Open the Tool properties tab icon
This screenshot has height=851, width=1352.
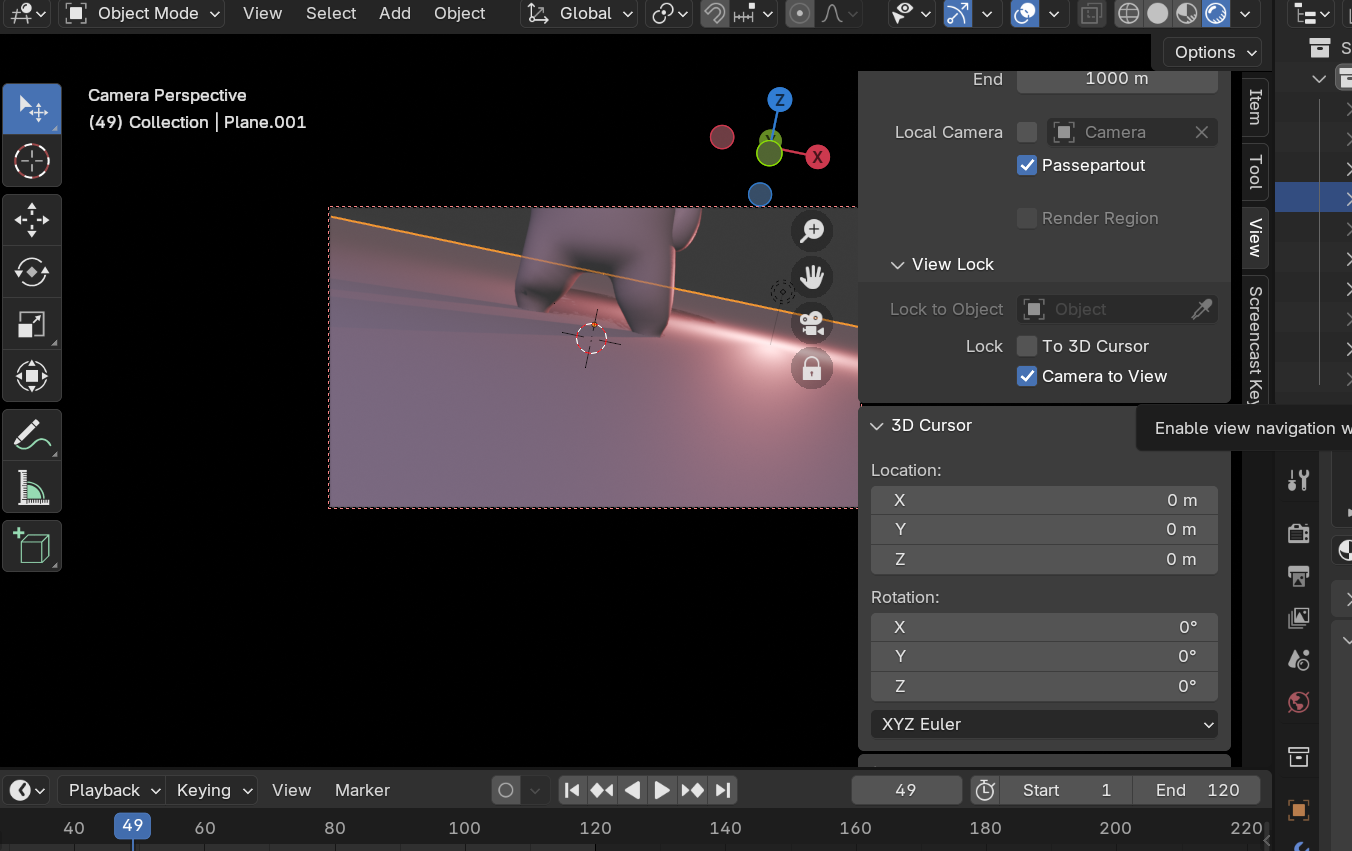click(1298, 481)
